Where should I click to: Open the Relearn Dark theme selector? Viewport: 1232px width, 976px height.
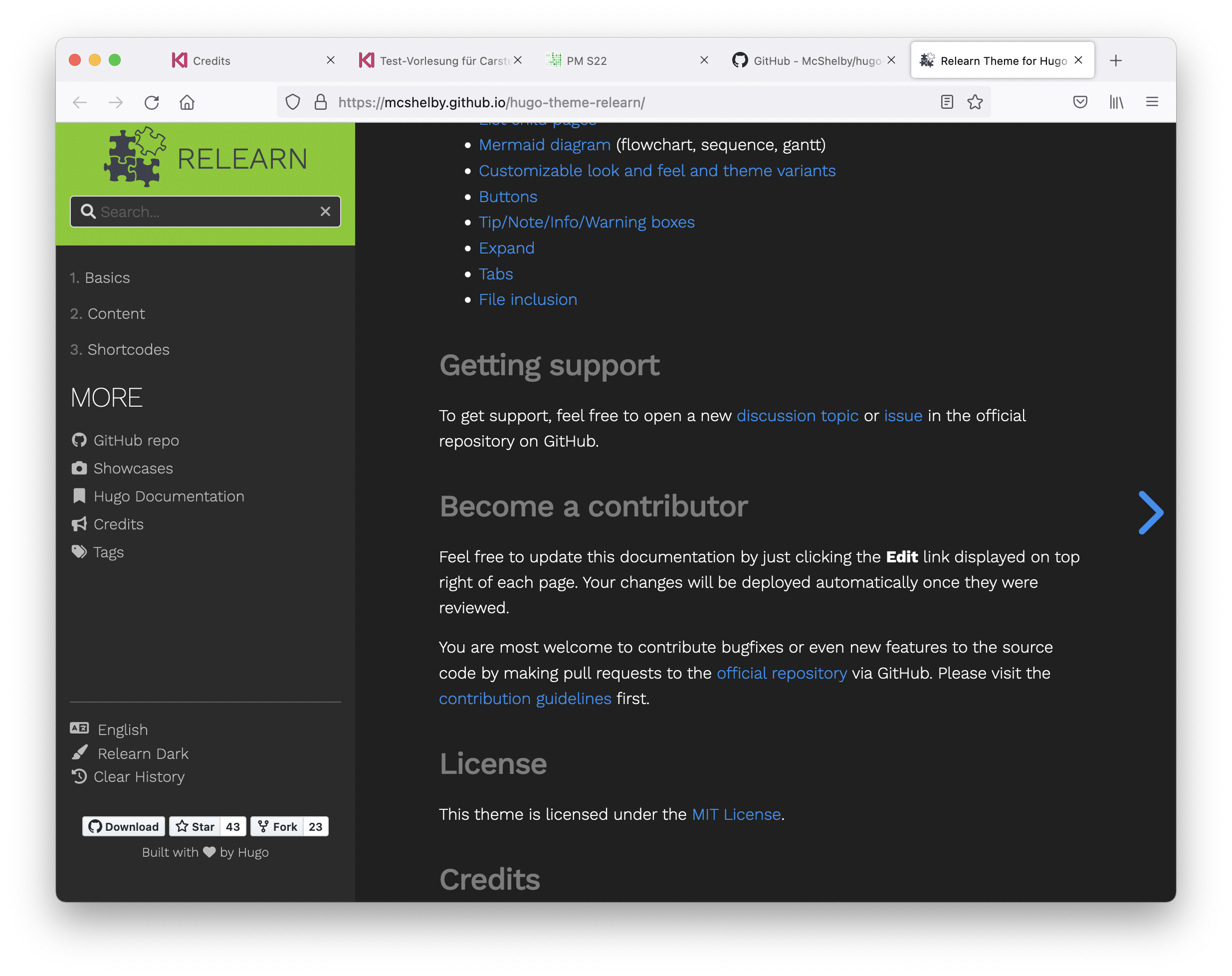143,754
